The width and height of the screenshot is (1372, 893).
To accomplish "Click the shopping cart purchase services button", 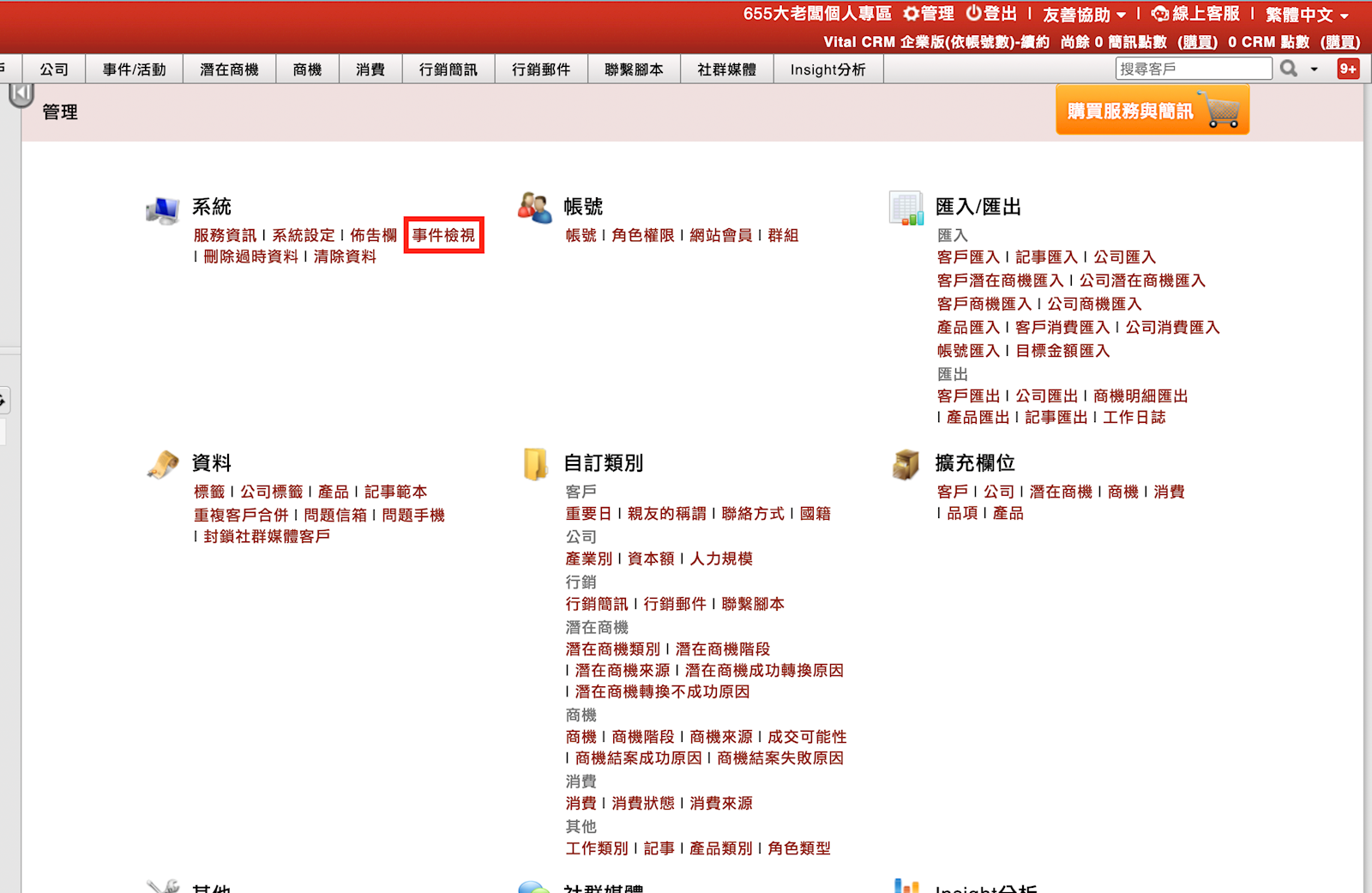I will pos(1152,111).
